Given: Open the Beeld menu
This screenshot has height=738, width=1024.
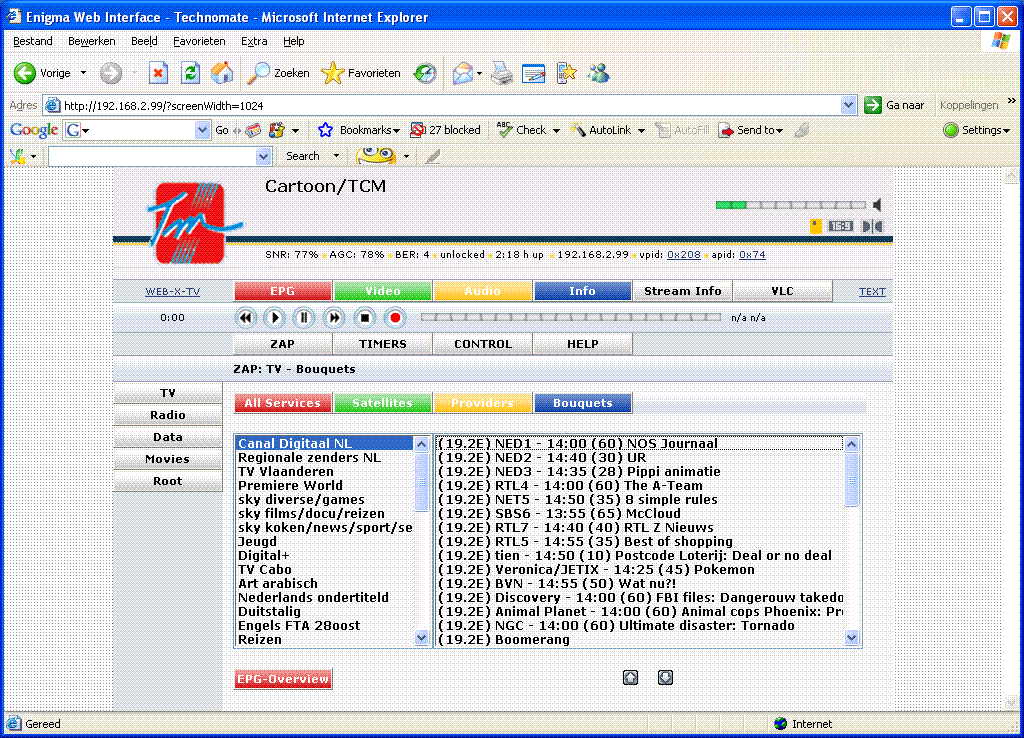Looking at the screenshot, I should coord(144,41).
